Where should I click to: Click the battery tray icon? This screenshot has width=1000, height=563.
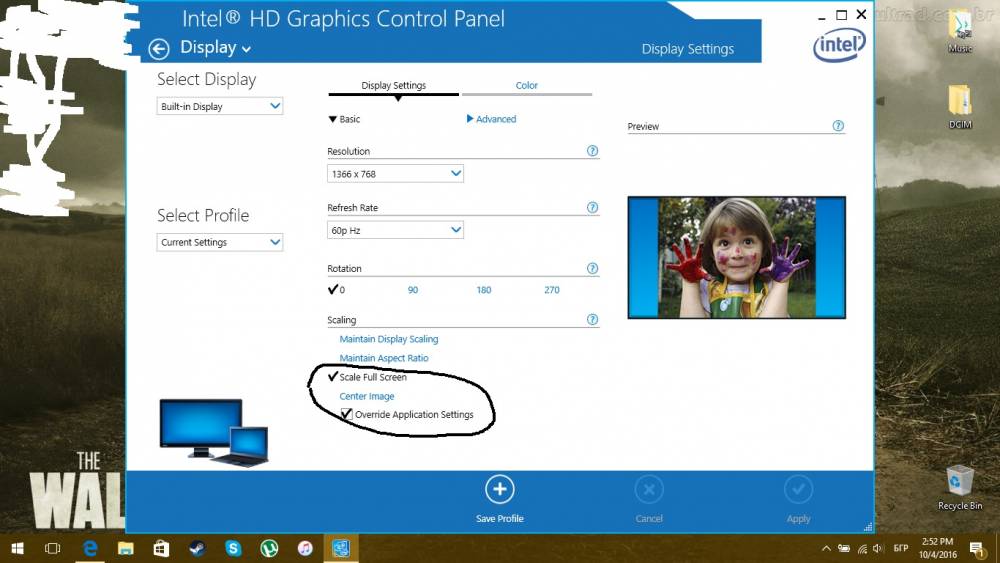click(844, 548)
